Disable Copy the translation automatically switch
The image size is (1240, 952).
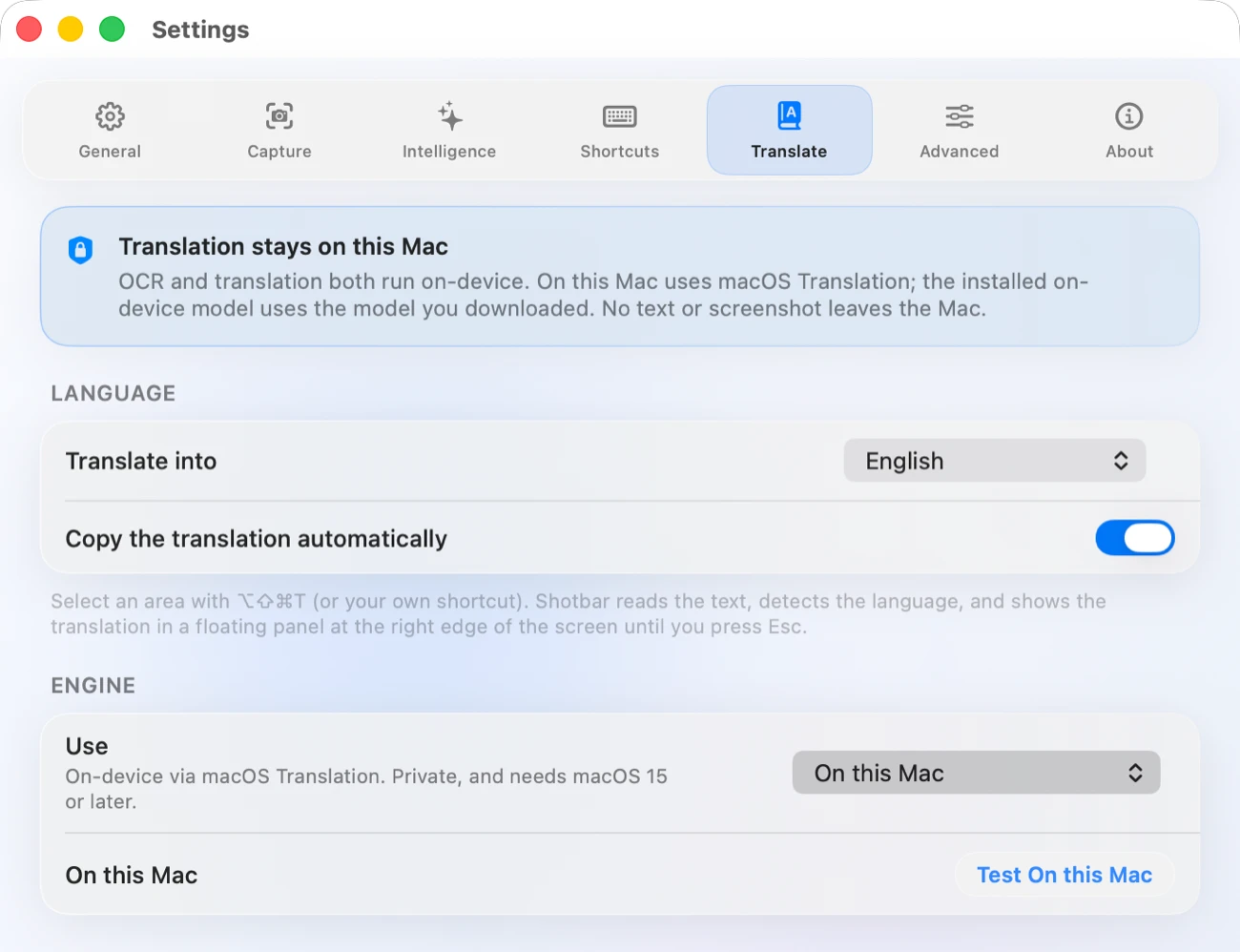tap(1135, 538)
